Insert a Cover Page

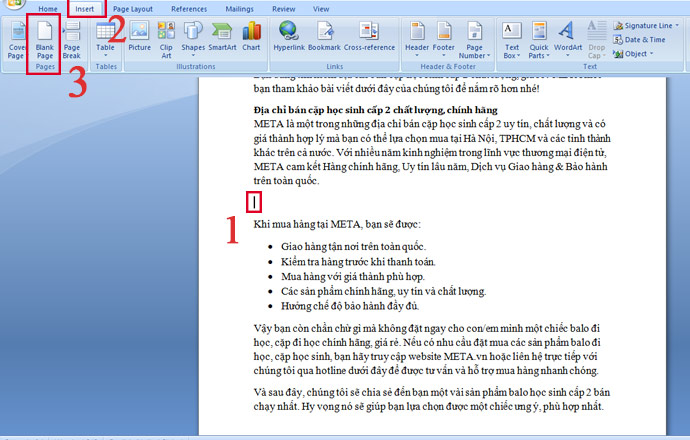(x=17, y=40)
